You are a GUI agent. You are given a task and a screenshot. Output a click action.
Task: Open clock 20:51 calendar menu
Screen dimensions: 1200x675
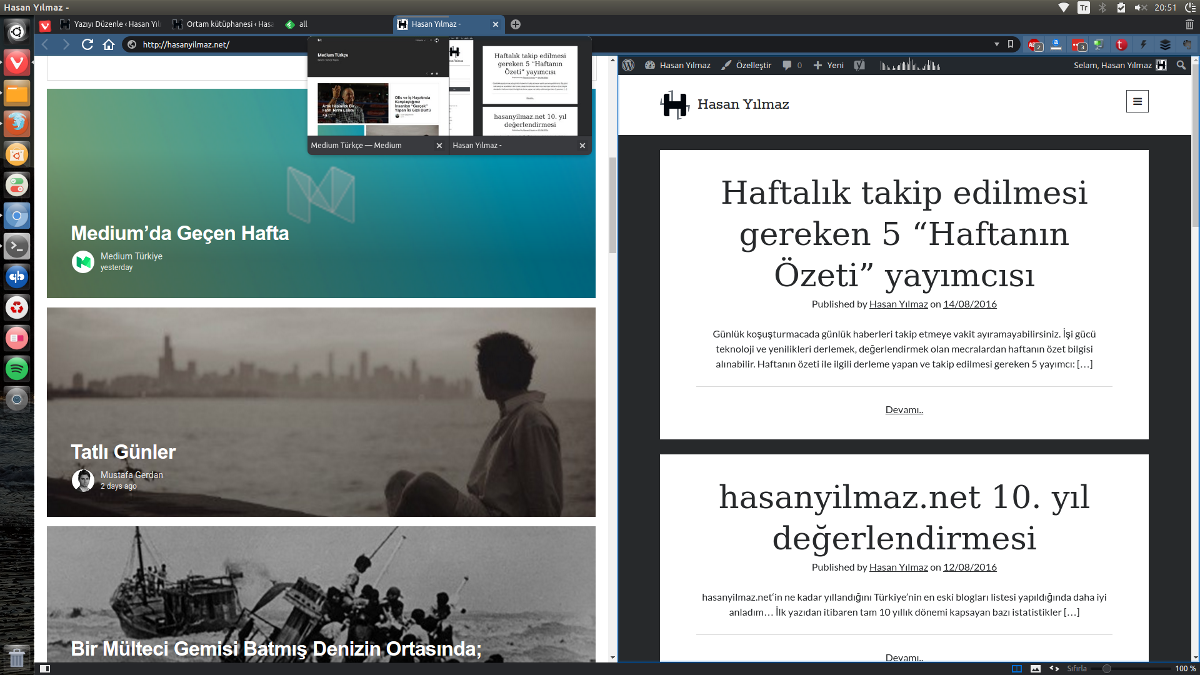coord(1165,7)
